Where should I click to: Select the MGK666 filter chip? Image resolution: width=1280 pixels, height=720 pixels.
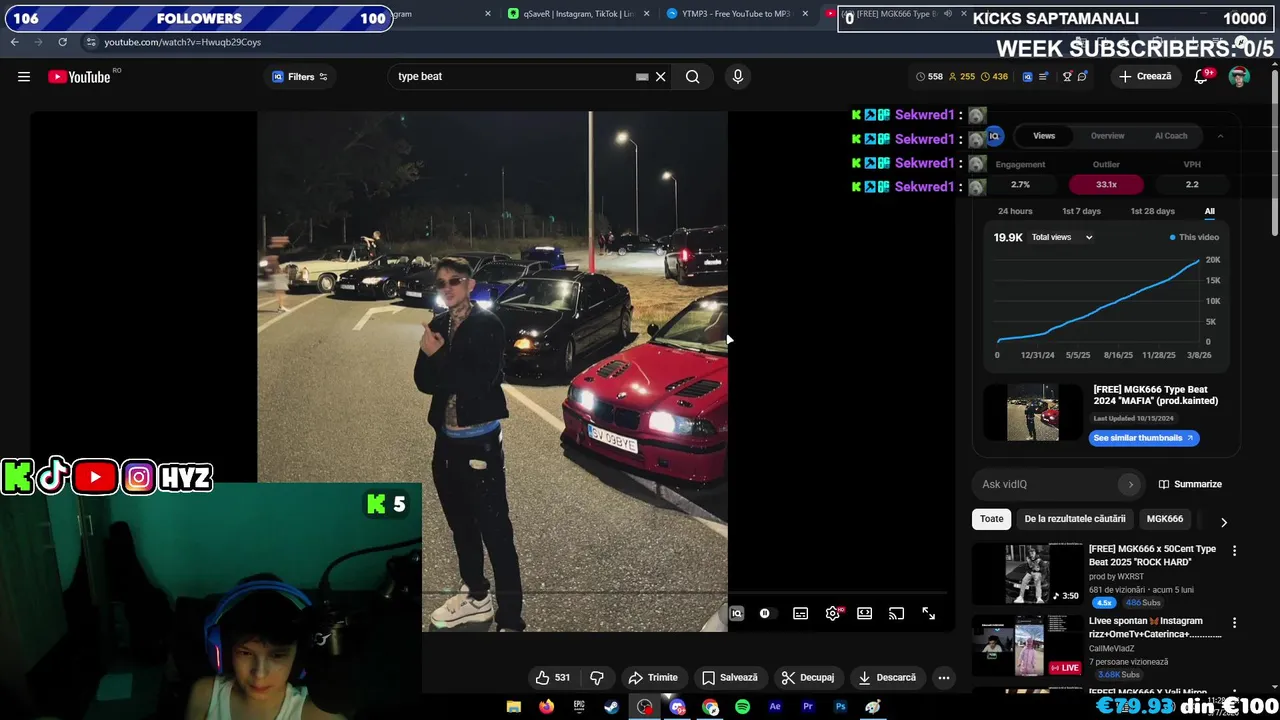click(1164, 519)
